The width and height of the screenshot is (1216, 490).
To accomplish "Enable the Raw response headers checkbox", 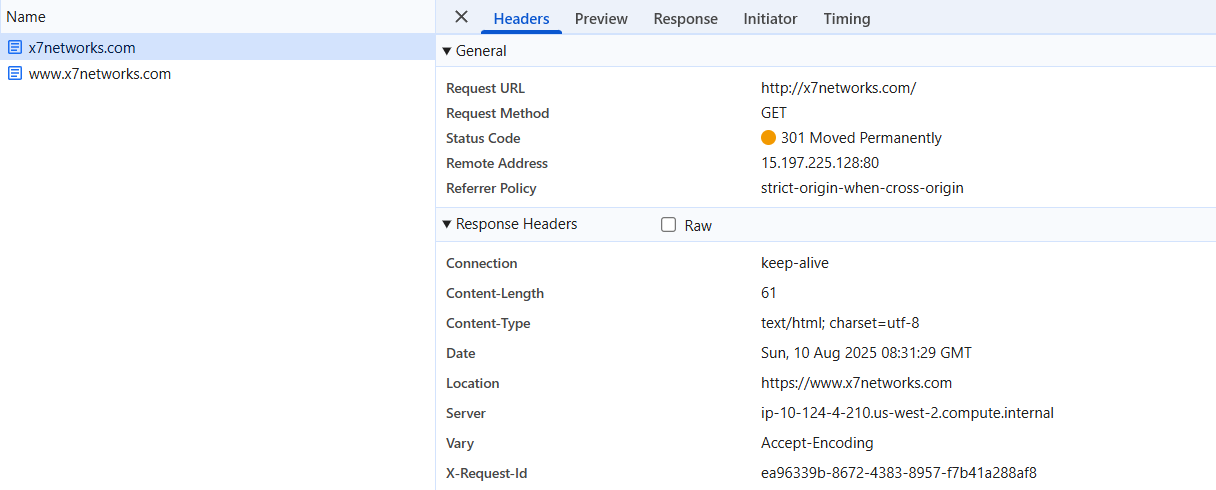I will 669,225.
